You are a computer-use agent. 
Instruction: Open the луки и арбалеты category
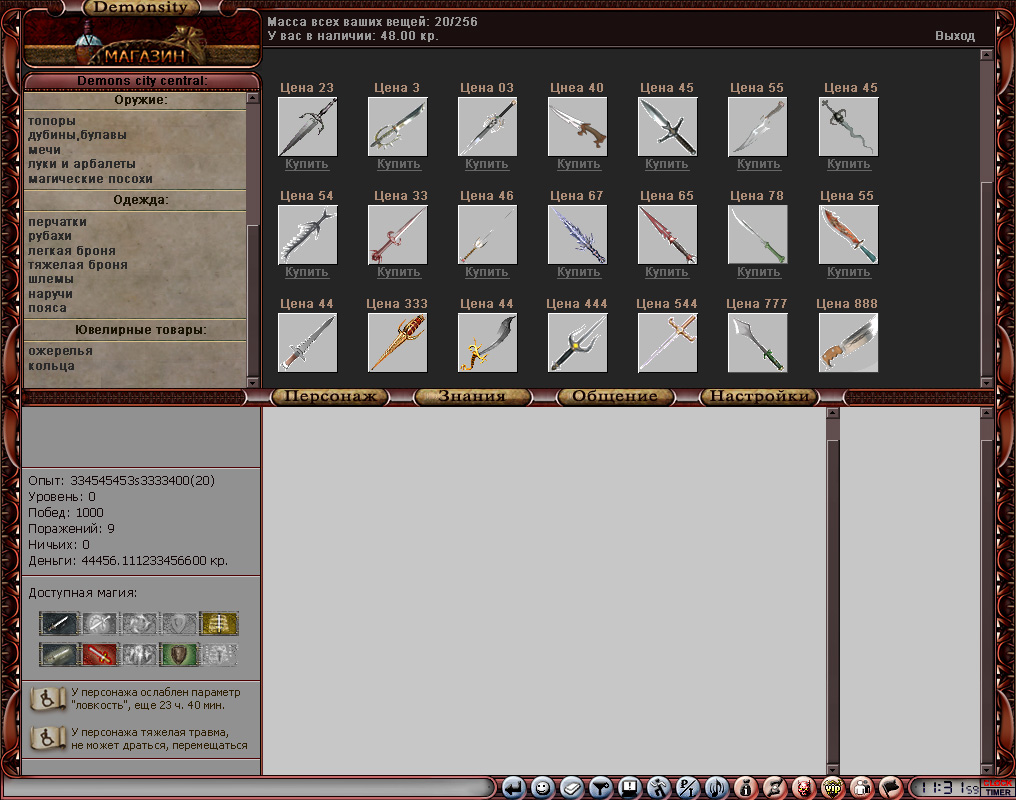82,164
